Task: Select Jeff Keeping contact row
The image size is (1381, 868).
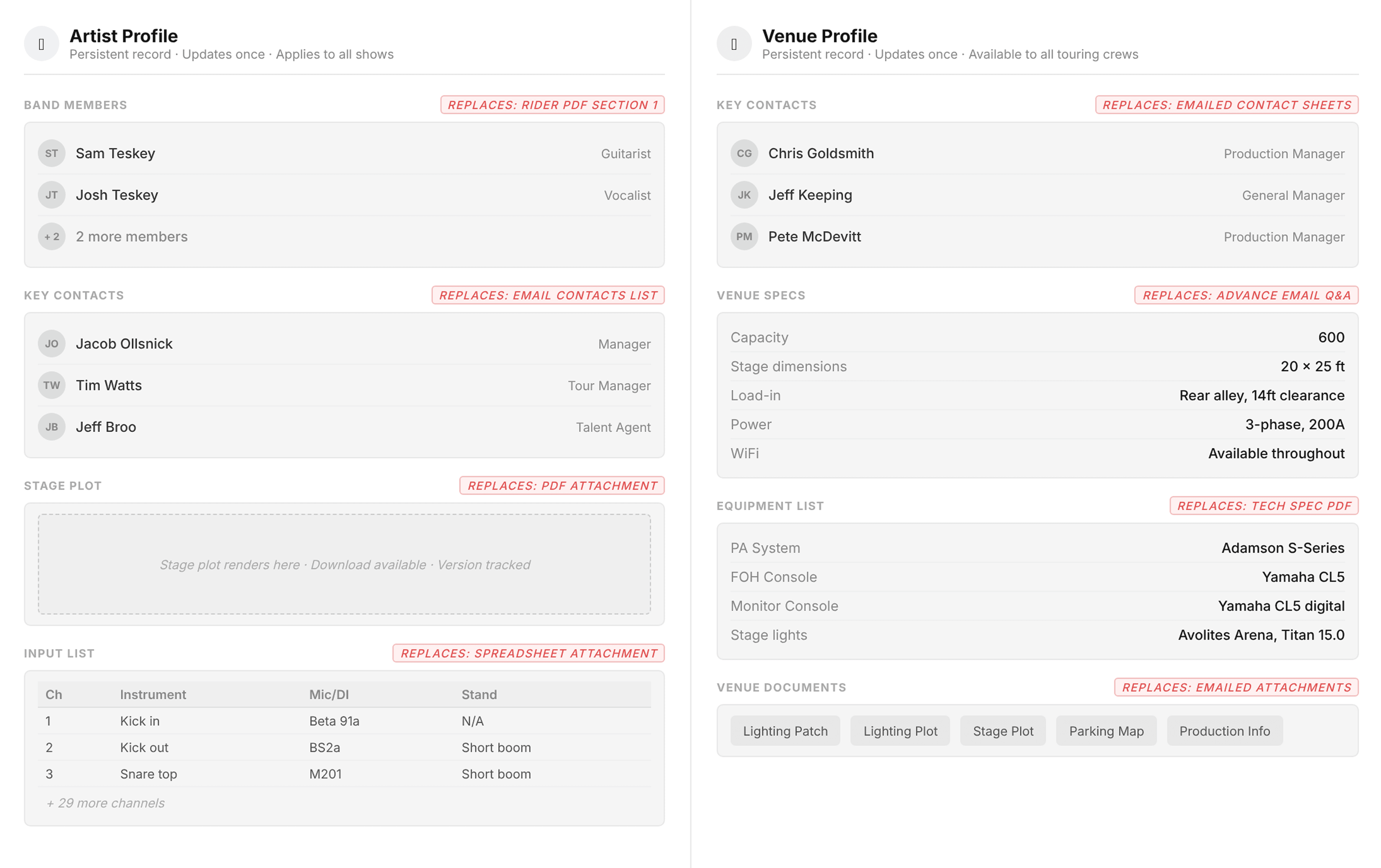Action: 1037,195
